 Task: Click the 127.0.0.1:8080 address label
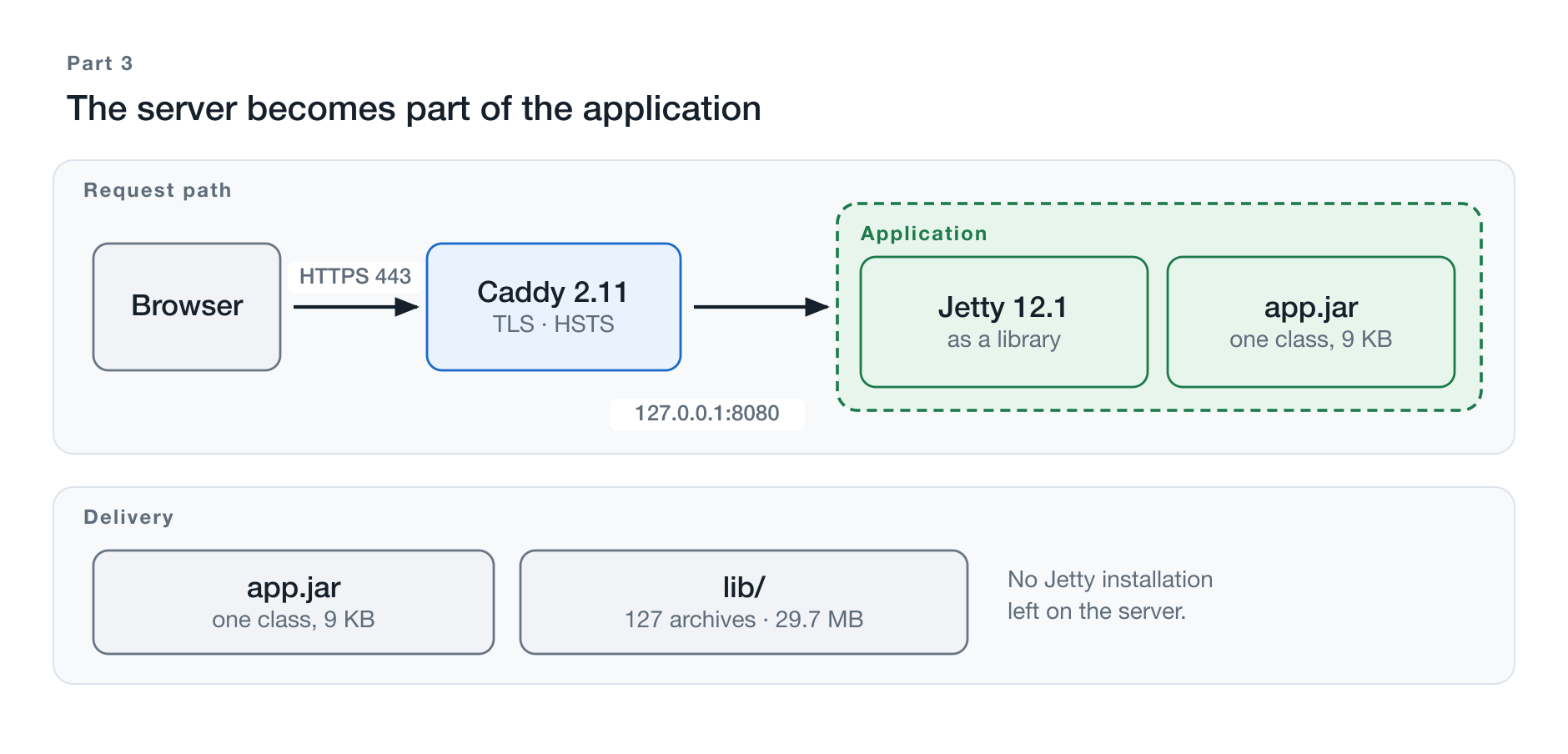coord(707,414)
